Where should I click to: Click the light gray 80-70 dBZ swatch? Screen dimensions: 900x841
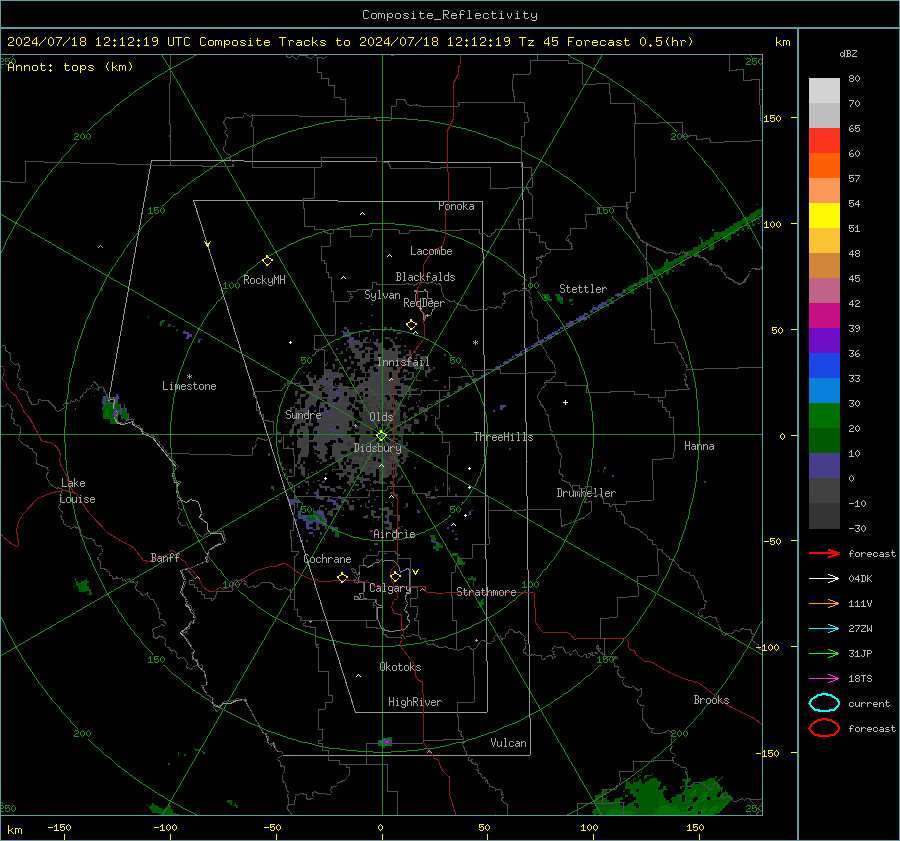[x=824, y=91]
